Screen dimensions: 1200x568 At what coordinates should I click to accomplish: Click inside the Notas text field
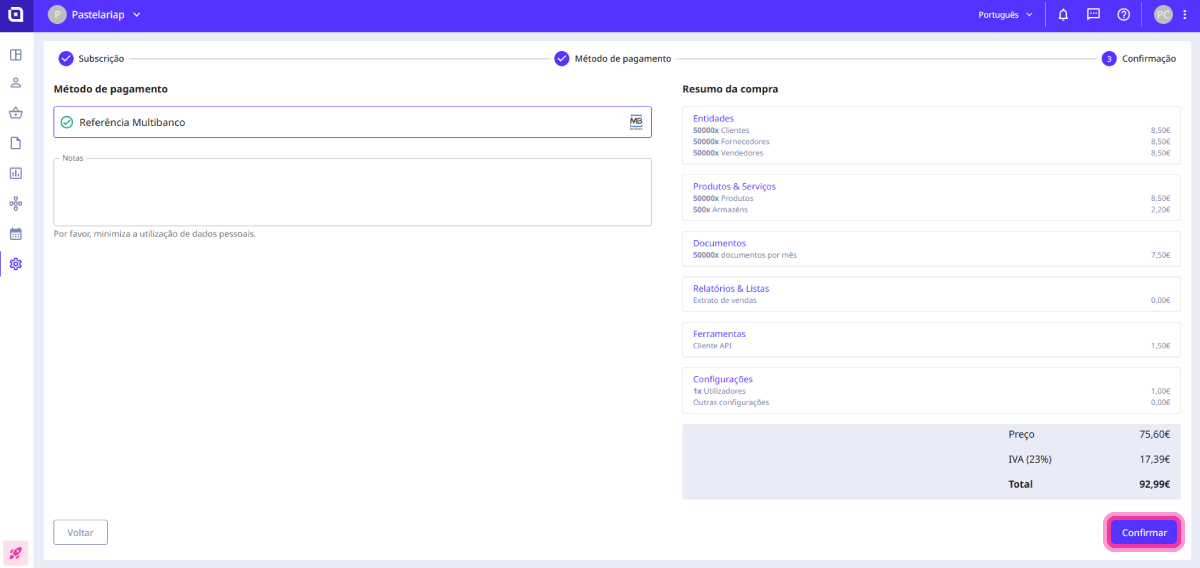352,192
